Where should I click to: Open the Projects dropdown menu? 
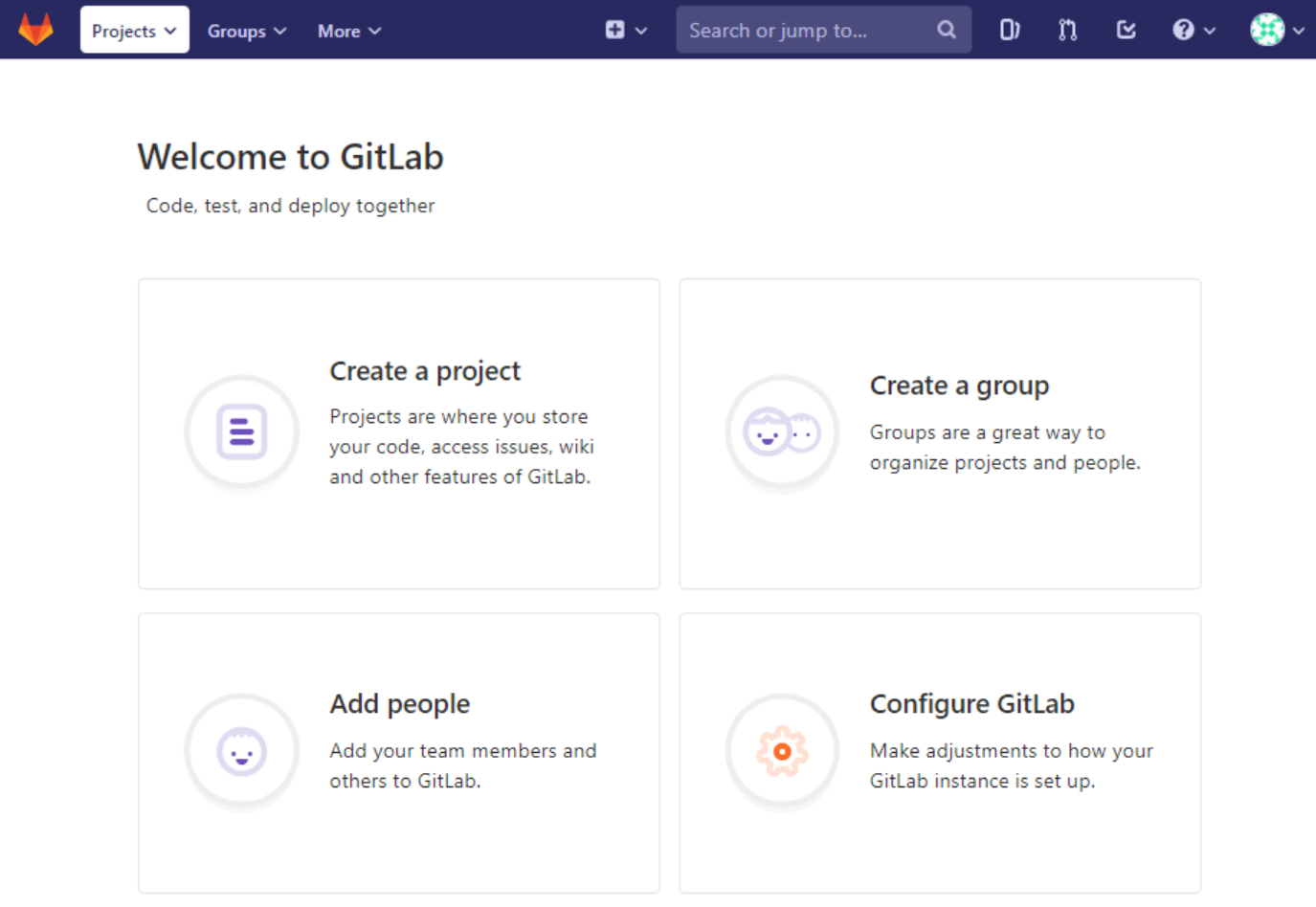coord(134,30)
